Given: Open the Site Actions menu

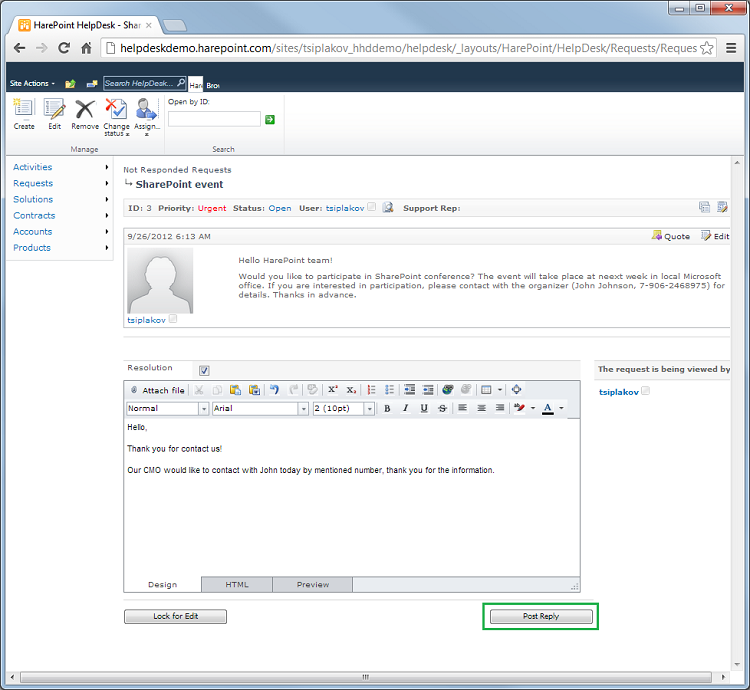Looking at the screenshot, I should (x=32, y=83).
